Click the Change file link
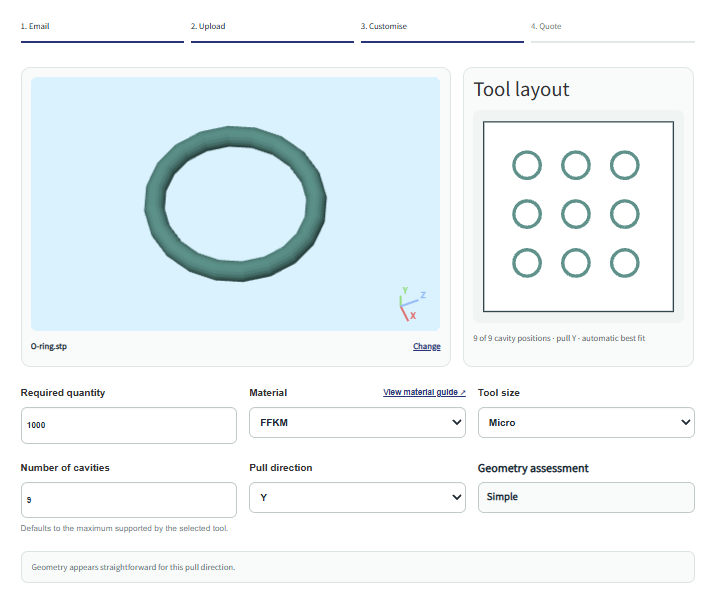 coord(426,346)
